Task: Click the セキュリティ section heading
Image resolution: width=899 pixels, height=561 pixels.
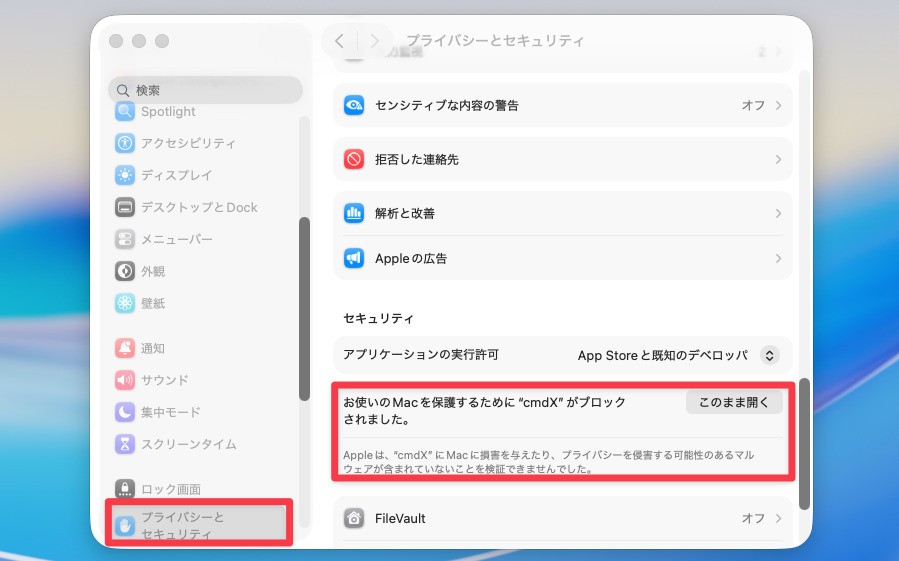Action: (x=378, y=318)
